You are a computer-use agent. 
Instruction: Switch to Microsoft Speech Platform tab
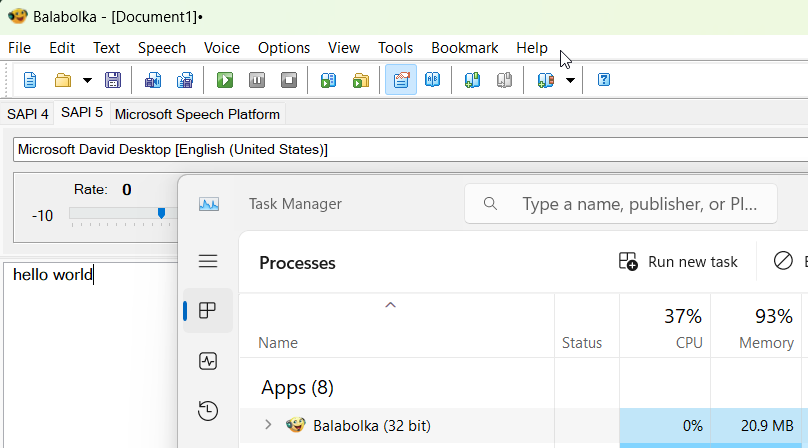pos(197,114)
